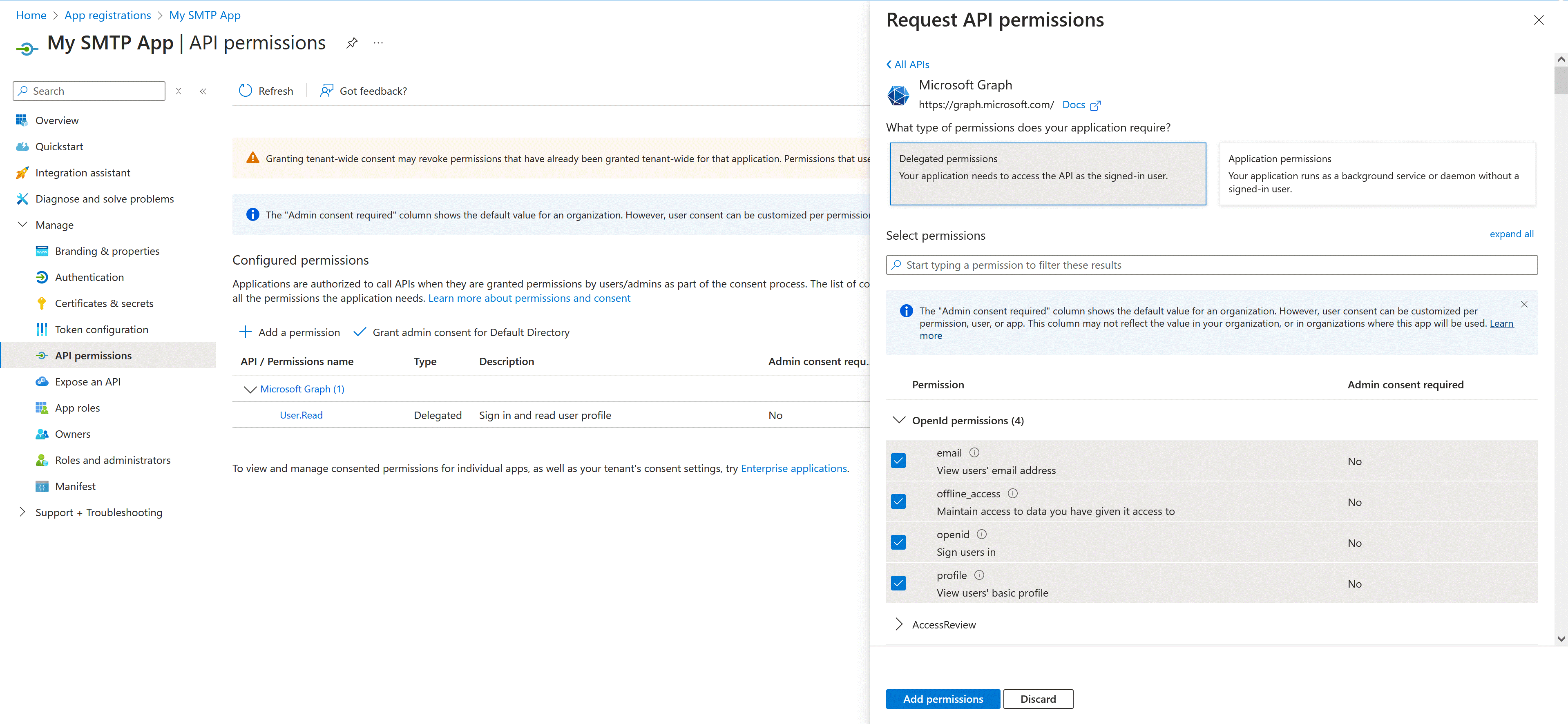Open Learn more link in info banner

pyautogui.click(x=1501, y=324)
